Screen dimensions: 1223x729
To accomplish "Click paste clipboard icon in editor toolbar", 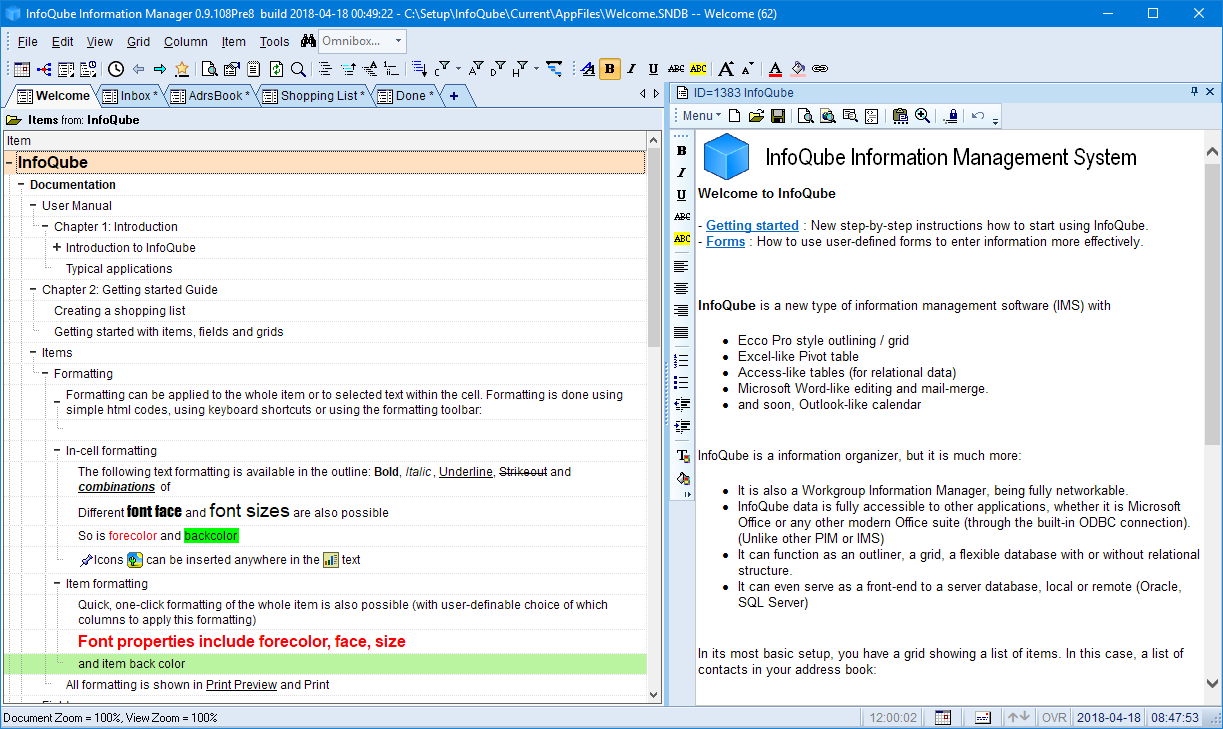I will 900,116.
